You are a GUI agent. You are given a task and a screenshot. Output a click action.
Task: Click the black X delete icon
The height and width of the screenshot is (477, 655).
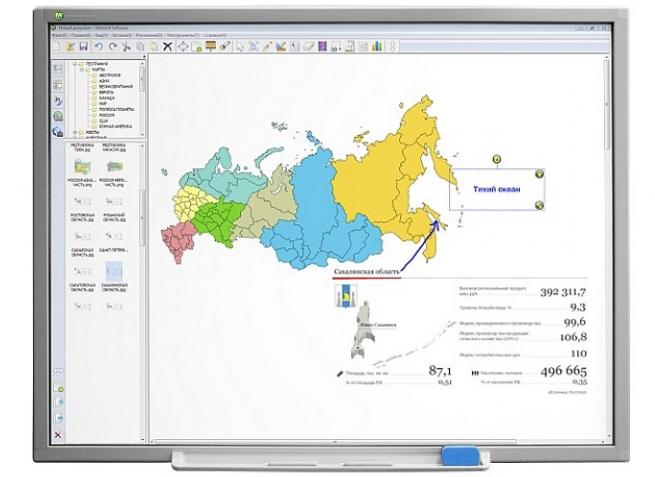[167, 46]
